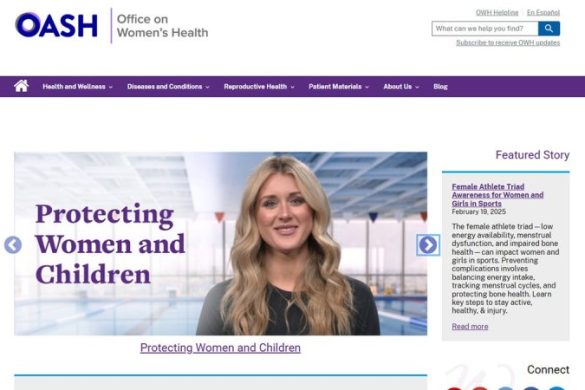Click the Protecting Women and Children banner image
This screenshot has height=390, width=585.
click(220, 243)
